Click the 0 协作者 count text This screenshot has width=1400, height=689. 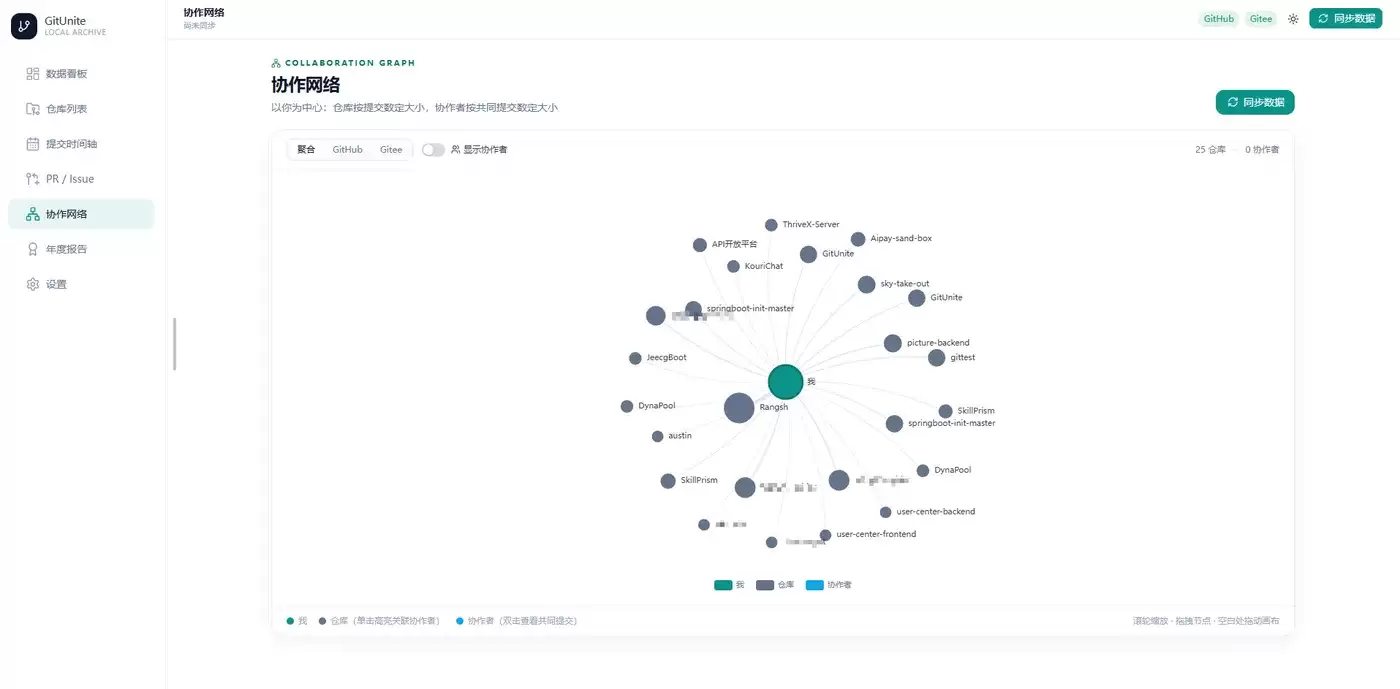(1262, 150)
